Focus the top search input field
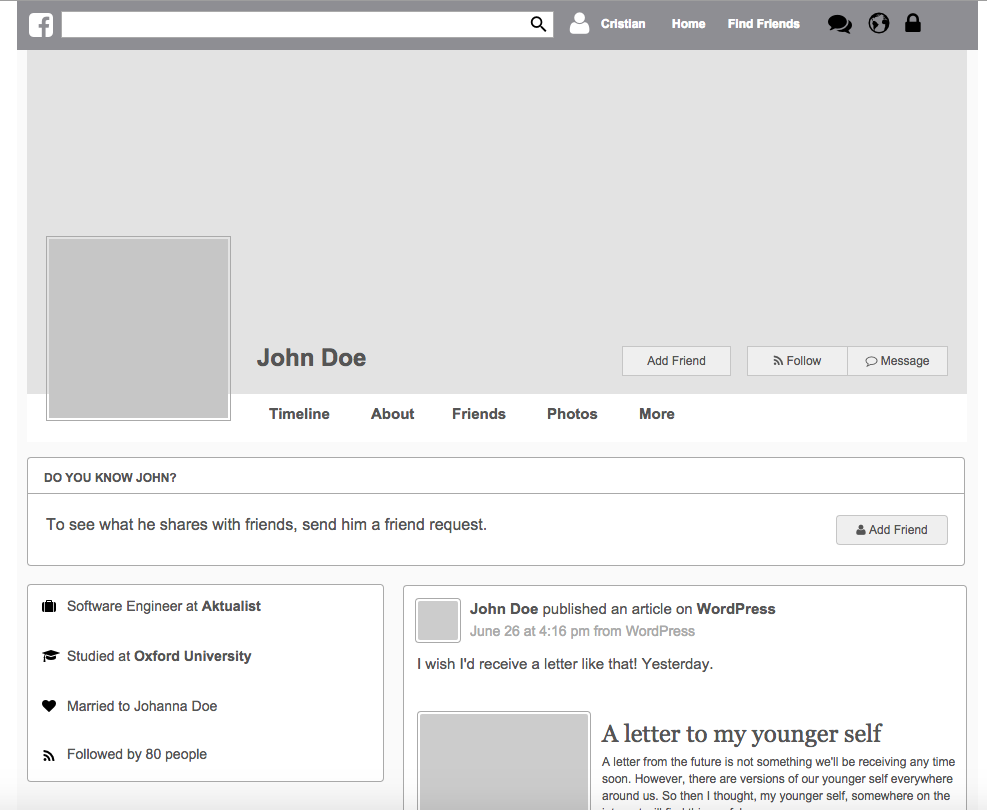Image resolution: width=987 pixels, height=810 pixels. (x=295, y=25)
